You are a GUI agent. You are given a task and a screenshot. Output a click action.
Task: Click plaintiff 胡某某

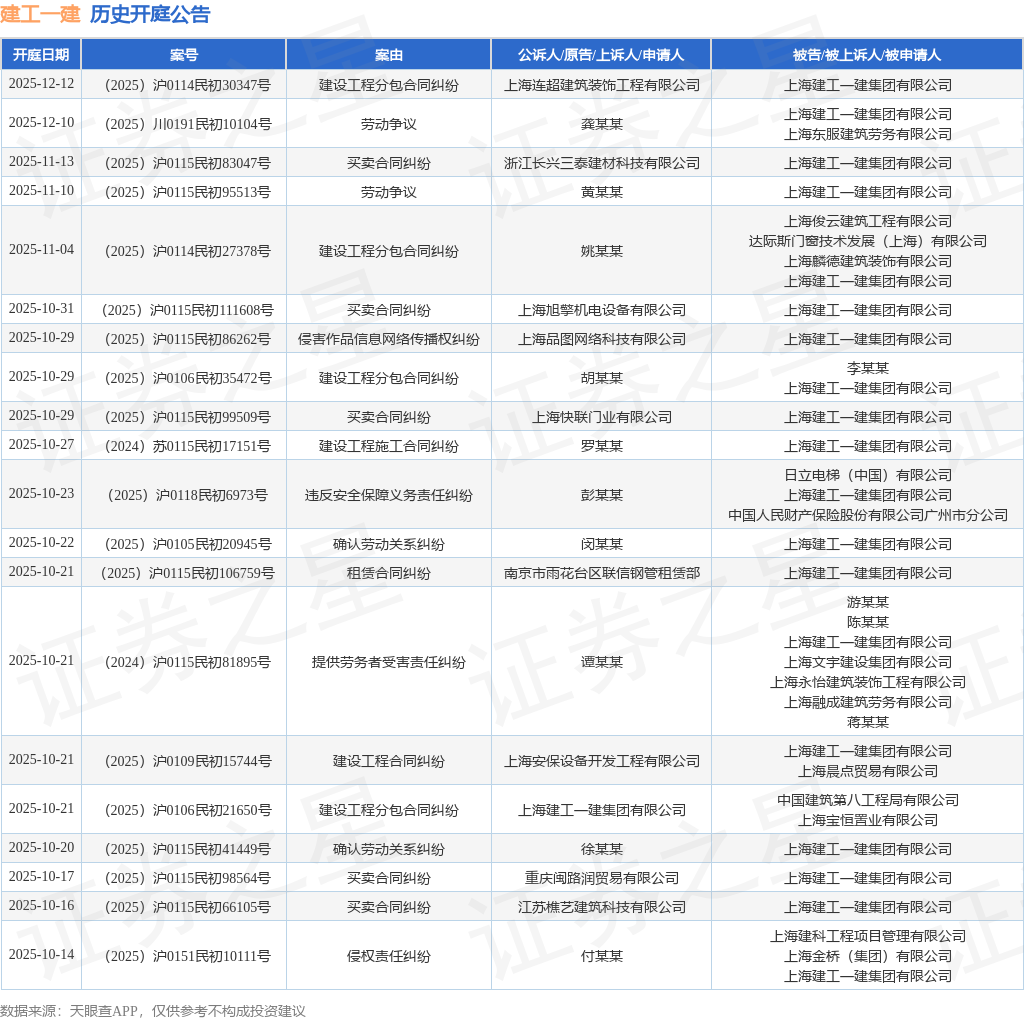[x=601, y=378]
